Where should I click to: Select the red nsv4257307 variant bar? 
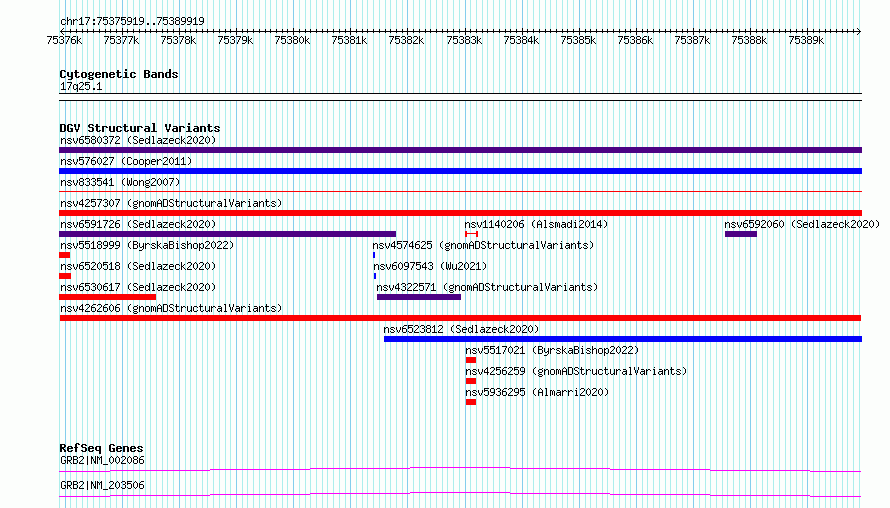point(460,213)
